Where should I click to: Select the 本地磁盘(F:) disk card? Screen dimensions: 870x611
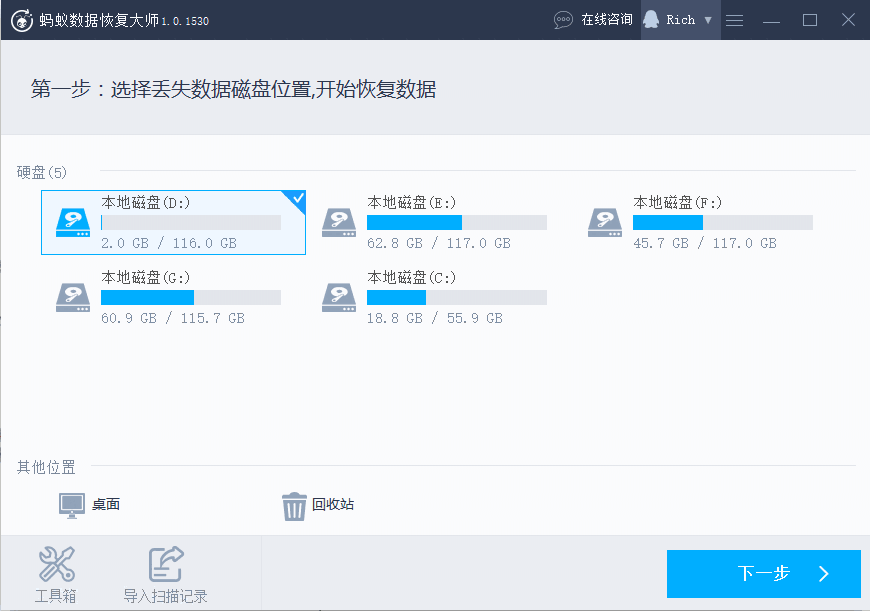[x=705, y=222]
